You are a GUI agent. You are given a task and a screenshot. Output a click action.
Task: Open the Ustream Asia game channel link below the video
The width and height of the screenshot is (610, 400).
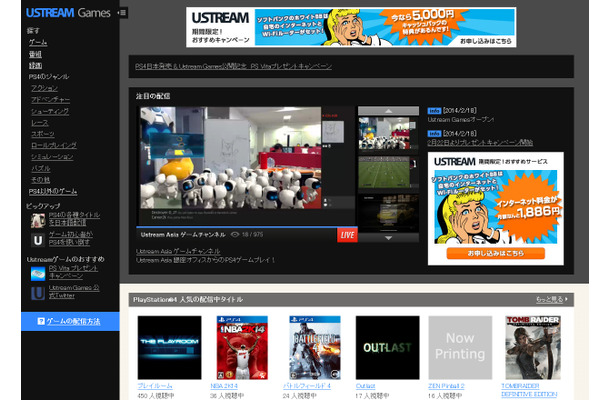[x=178, y=251]
